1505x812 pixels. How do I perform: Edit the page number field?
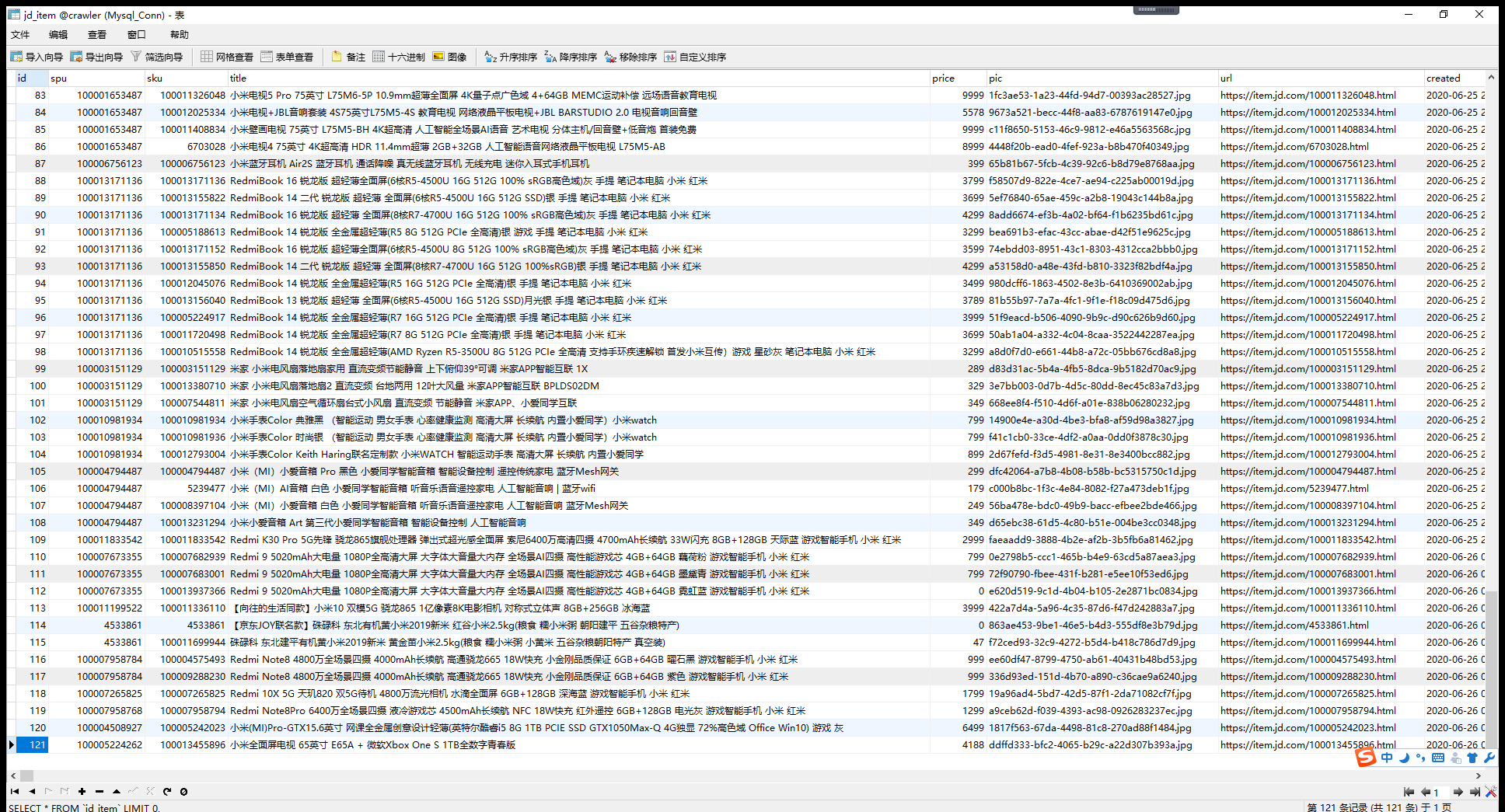(1441, 792)
